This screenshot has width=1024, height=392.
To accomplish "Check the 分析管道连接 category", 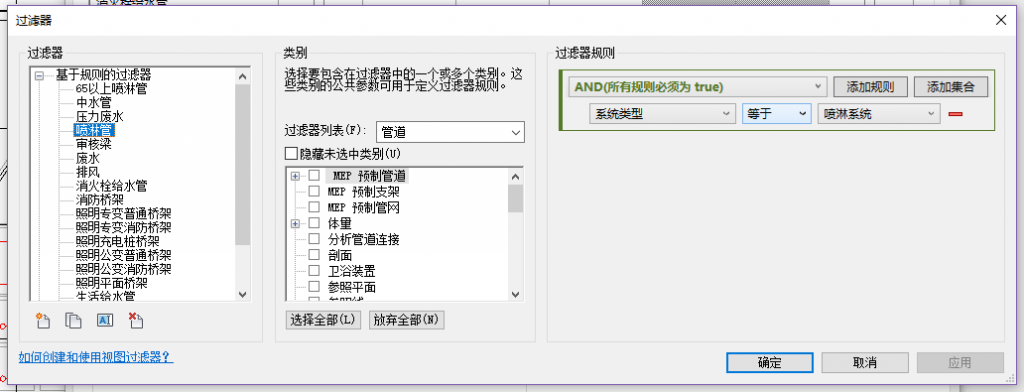I will [314, 239].
